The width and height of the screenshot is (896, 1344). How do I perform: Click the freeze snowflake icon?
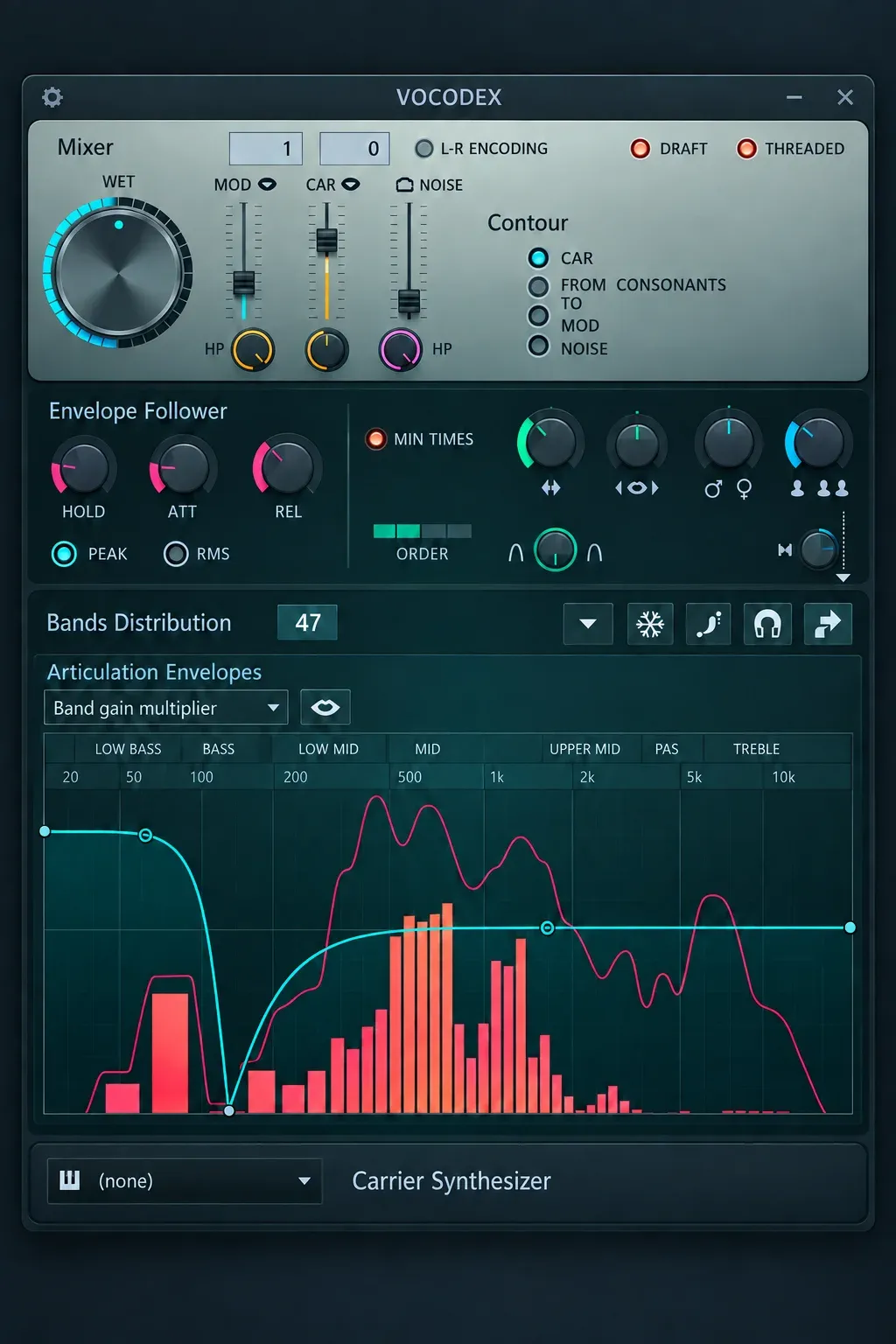pyautogui.click(x=649, y=624)
